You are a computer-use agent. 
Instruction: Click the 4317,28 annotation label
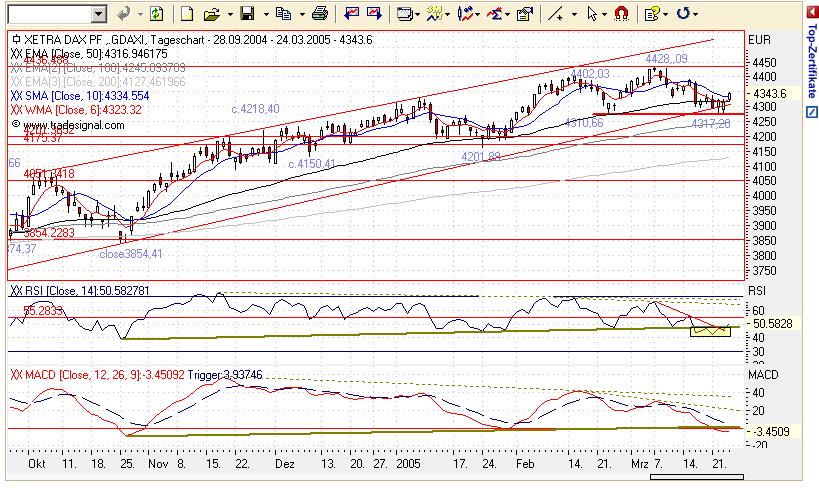(711, 124)
